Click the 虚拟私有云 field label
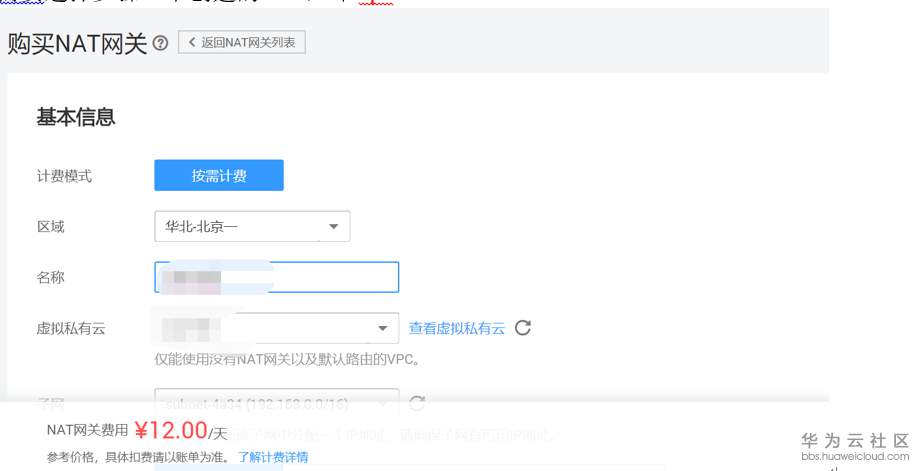The image size is (923, 471). 71,329
